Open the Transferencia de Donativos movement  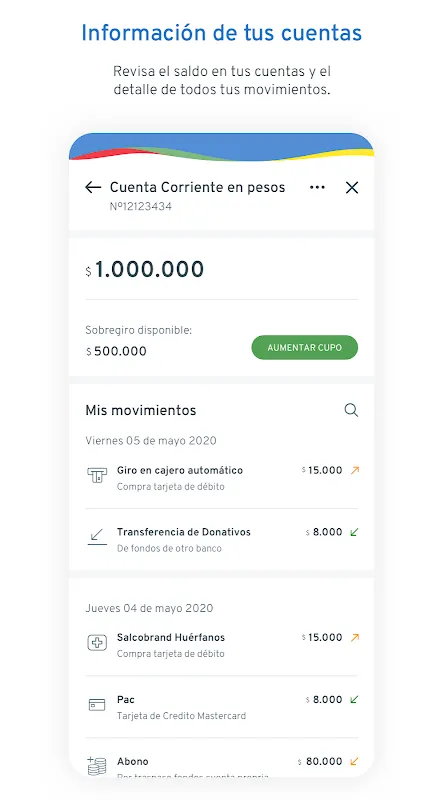(221, 539)
